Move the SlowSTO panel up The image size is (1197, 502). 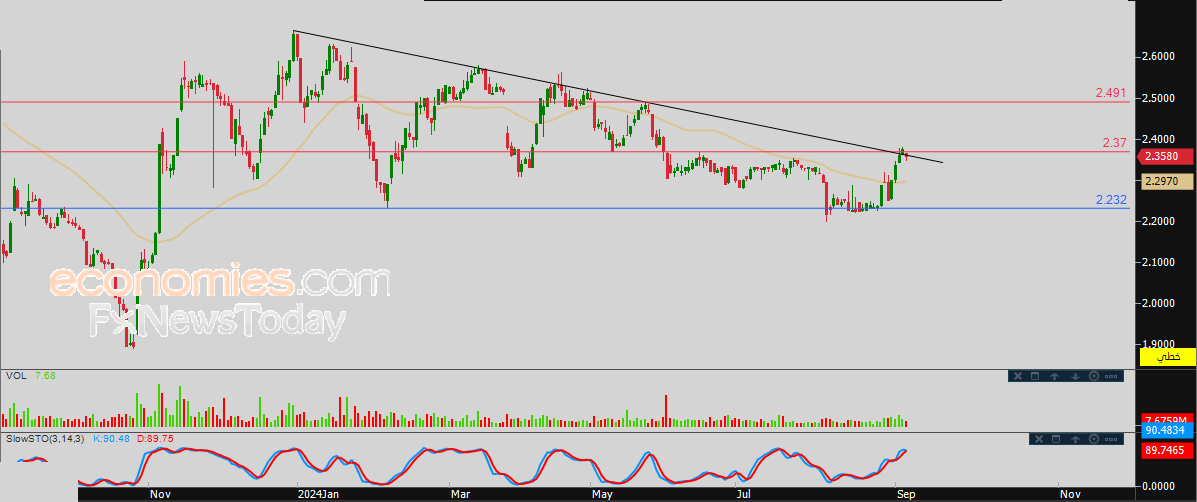(1075, 439)
